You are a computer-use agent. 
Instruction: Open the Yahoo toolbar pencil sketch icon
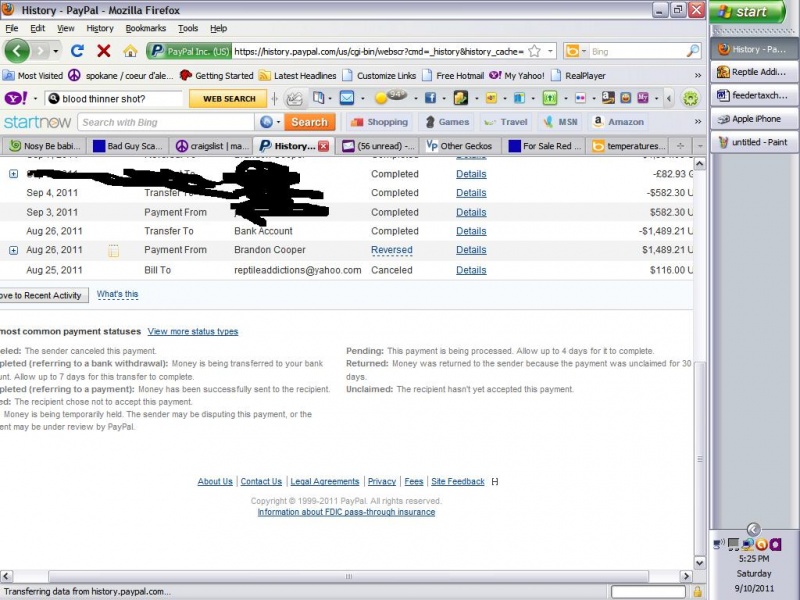294,98
